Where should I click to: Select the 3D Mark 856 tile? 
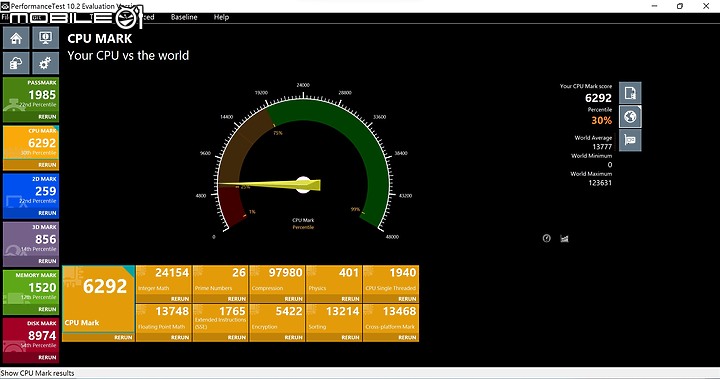[x=31, y=239]
